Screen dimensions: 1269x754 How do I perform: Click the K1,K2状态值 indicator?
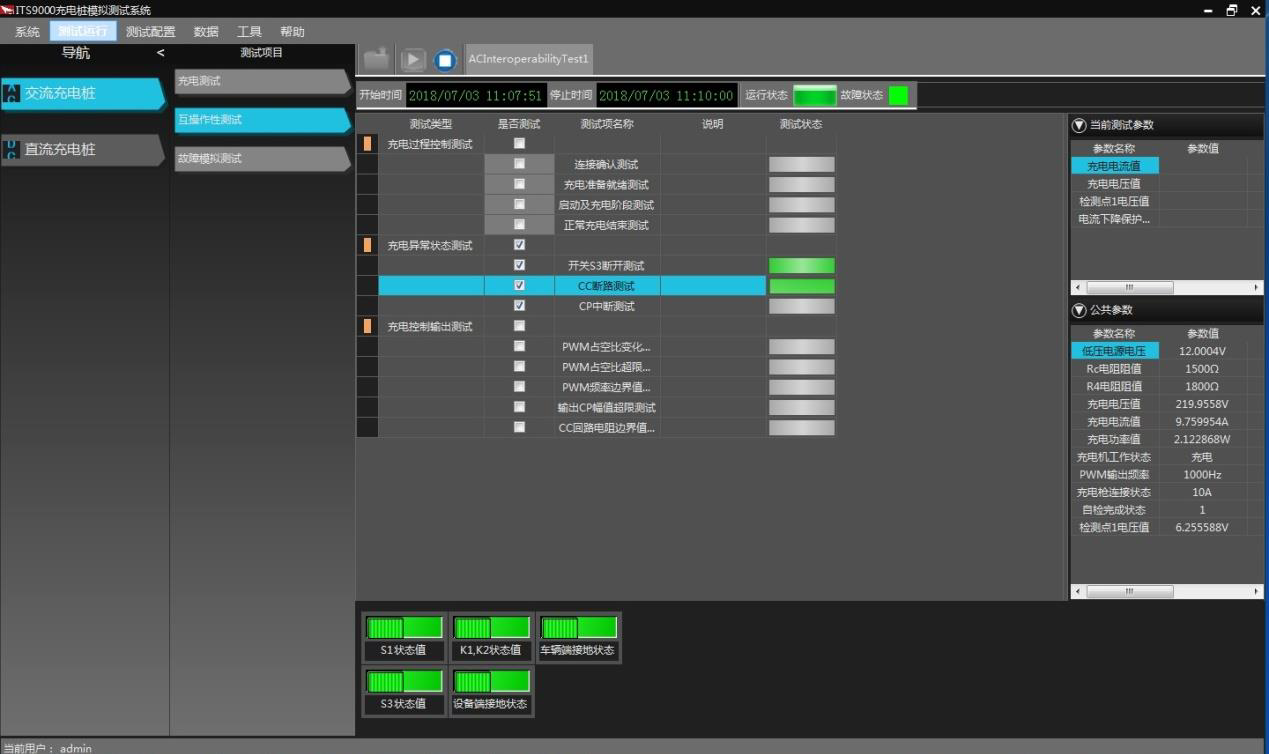[x=491, y=628]
